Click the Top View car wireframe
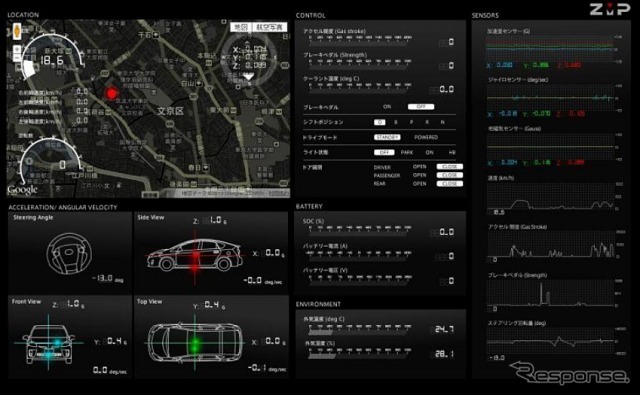The width and height of the screenshot is (640, 395). pos(195,343)
